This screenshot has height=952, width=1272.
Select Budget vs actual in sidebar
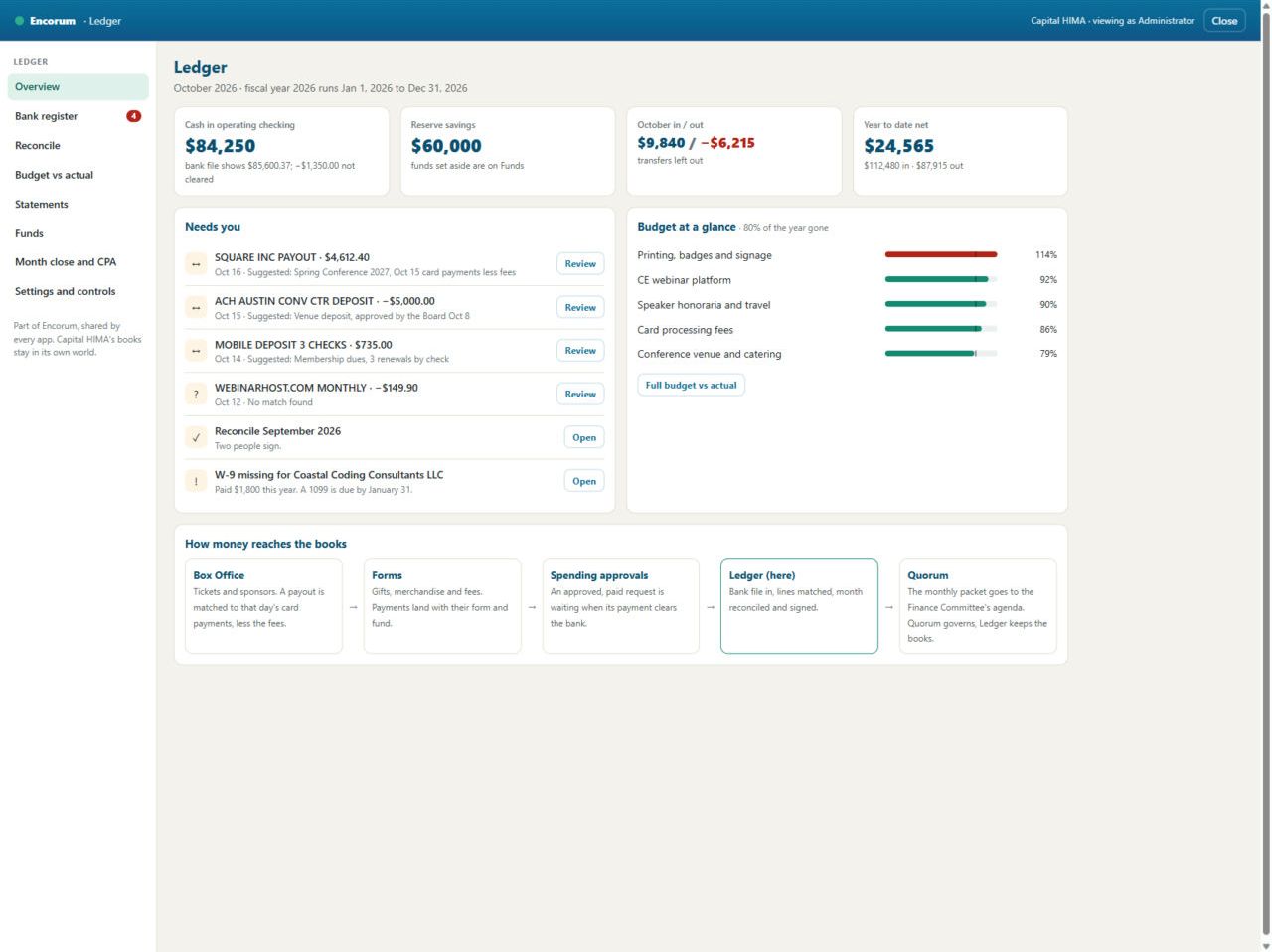tap(79, 175)
